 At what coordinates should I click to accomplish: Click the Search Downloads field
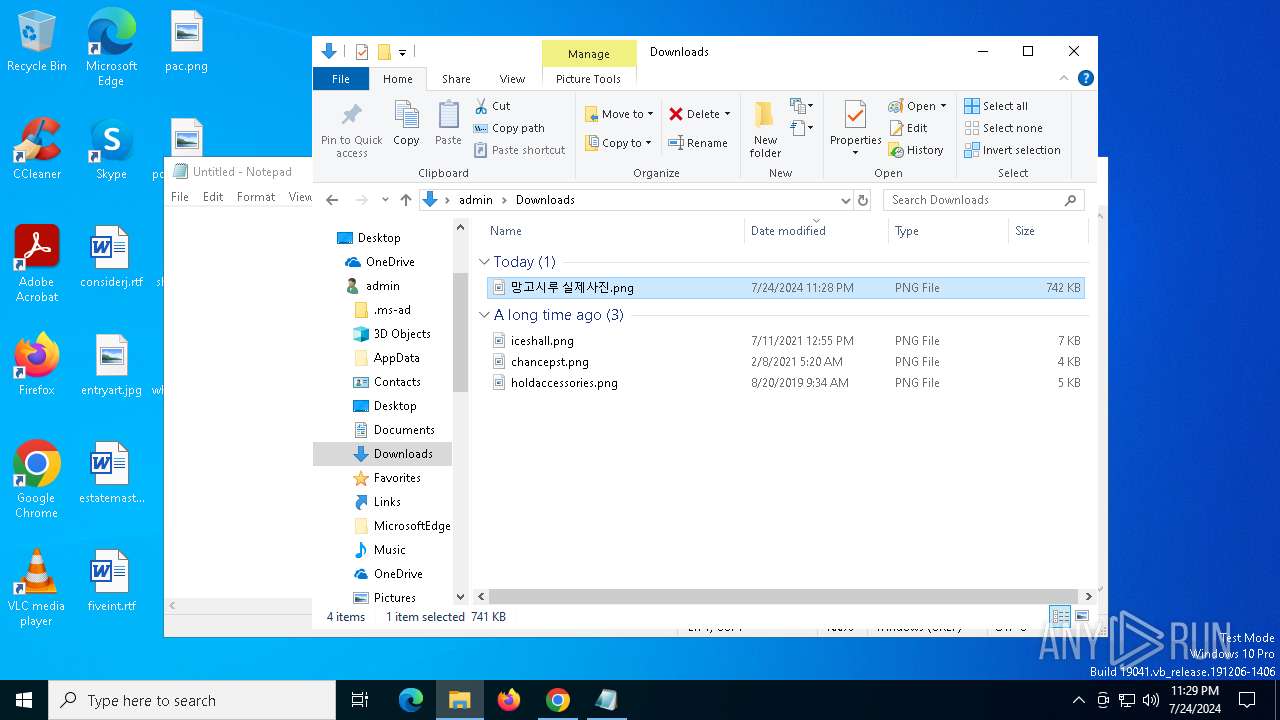983,200
